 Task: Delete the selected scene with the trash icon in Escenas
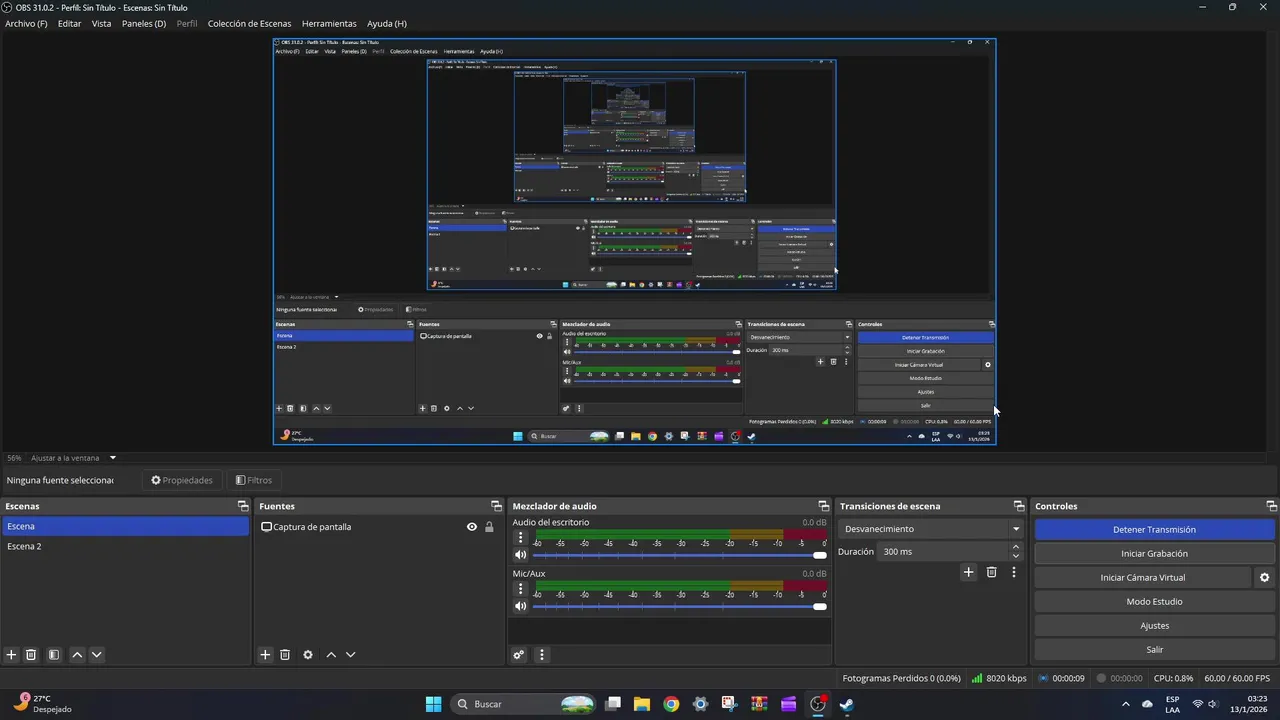point(31,655)
